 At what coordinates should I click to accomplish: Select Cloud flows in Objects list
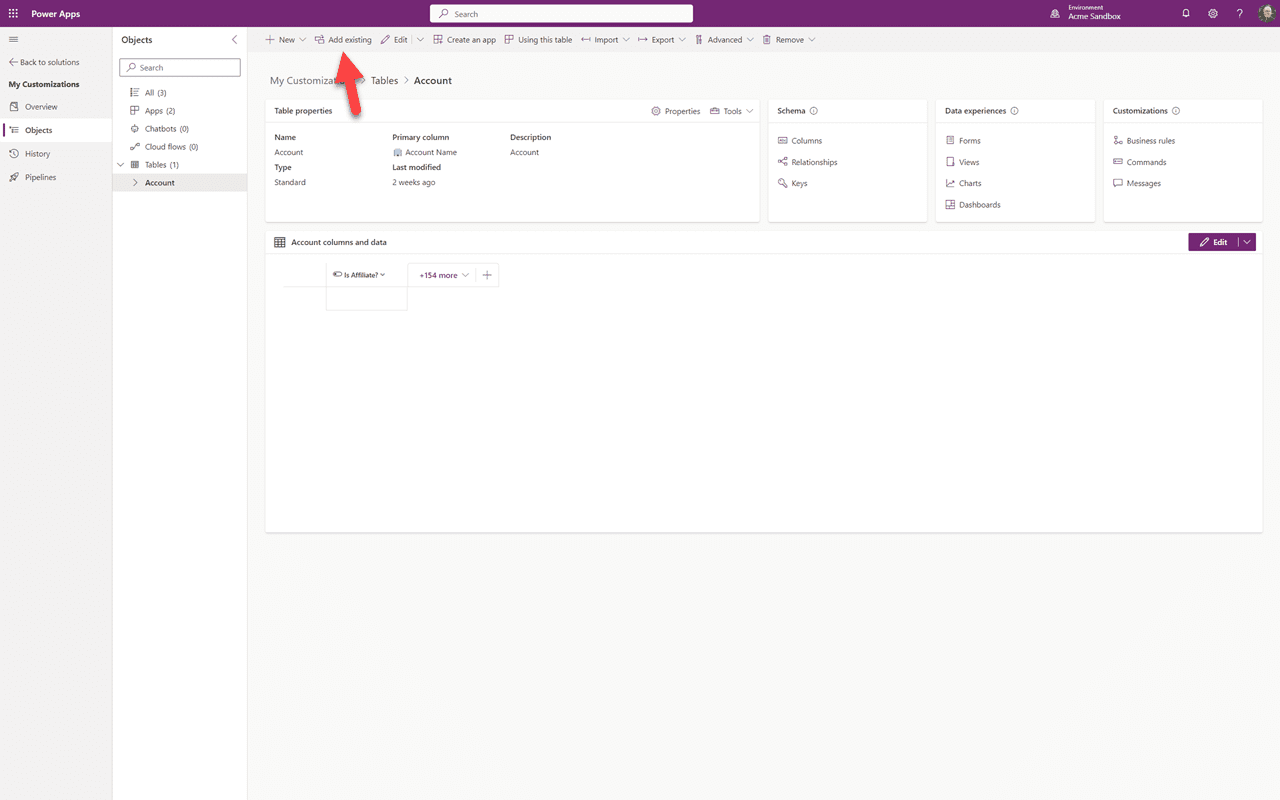pyautogui.click(x=171, y=147)
